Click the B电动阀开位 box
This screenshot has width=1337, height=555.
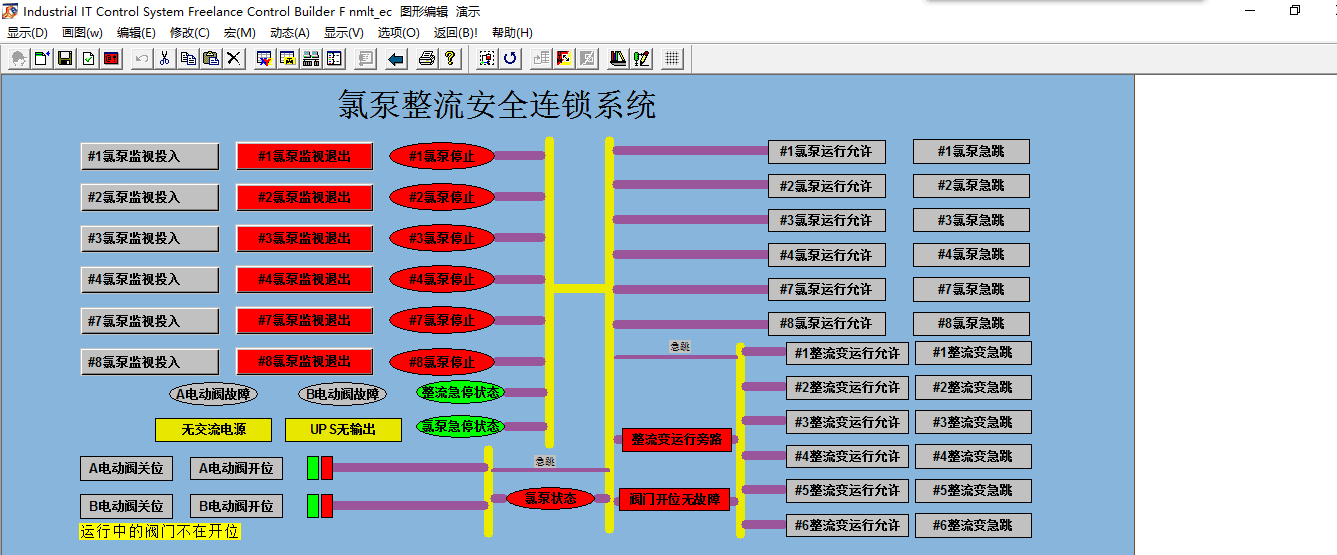236,506
